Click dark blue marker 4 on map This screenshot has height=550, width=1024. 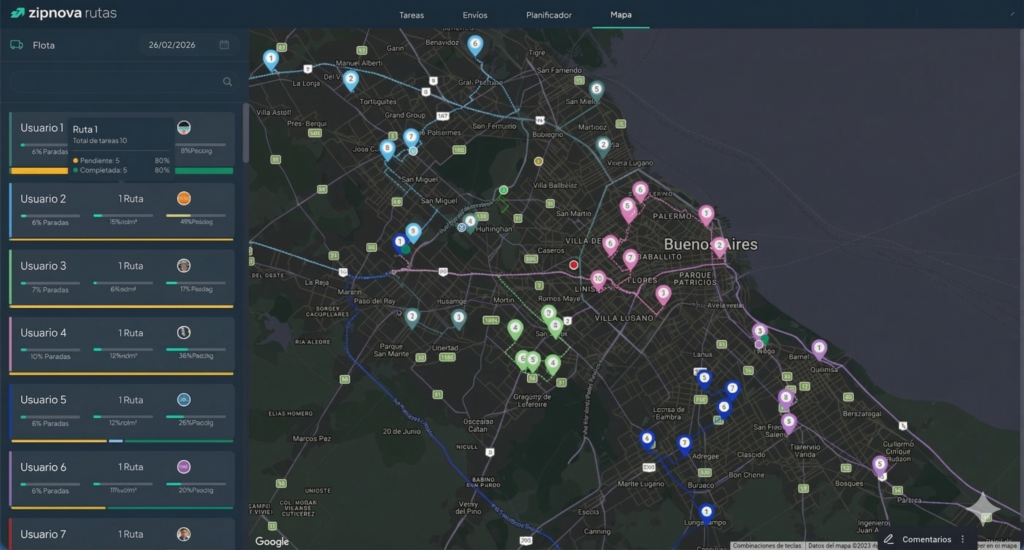pos(647,440)
